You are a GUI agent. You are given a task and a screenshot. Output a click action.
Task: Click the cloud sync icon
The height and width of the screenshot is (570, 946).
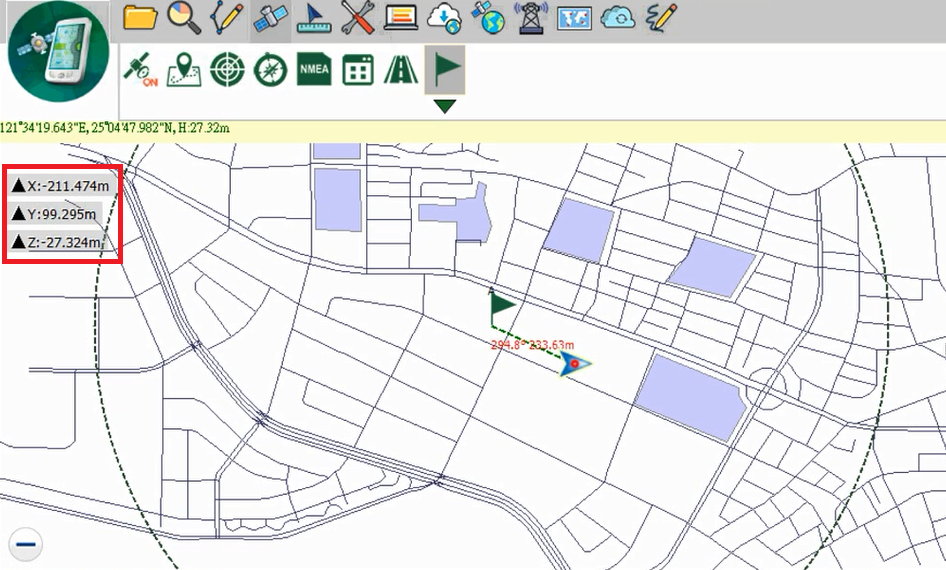point(619,18)
